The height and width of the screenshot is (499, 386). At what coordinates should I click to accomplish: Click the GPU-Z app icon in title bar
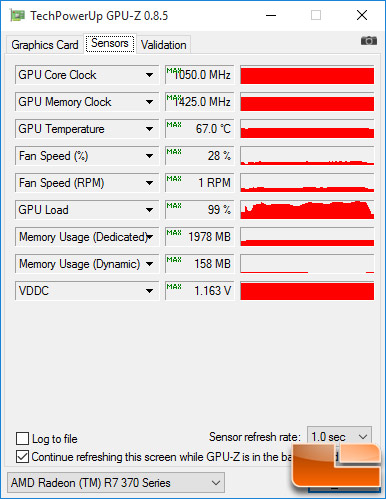pyautogui.click(x=17, y=15)
